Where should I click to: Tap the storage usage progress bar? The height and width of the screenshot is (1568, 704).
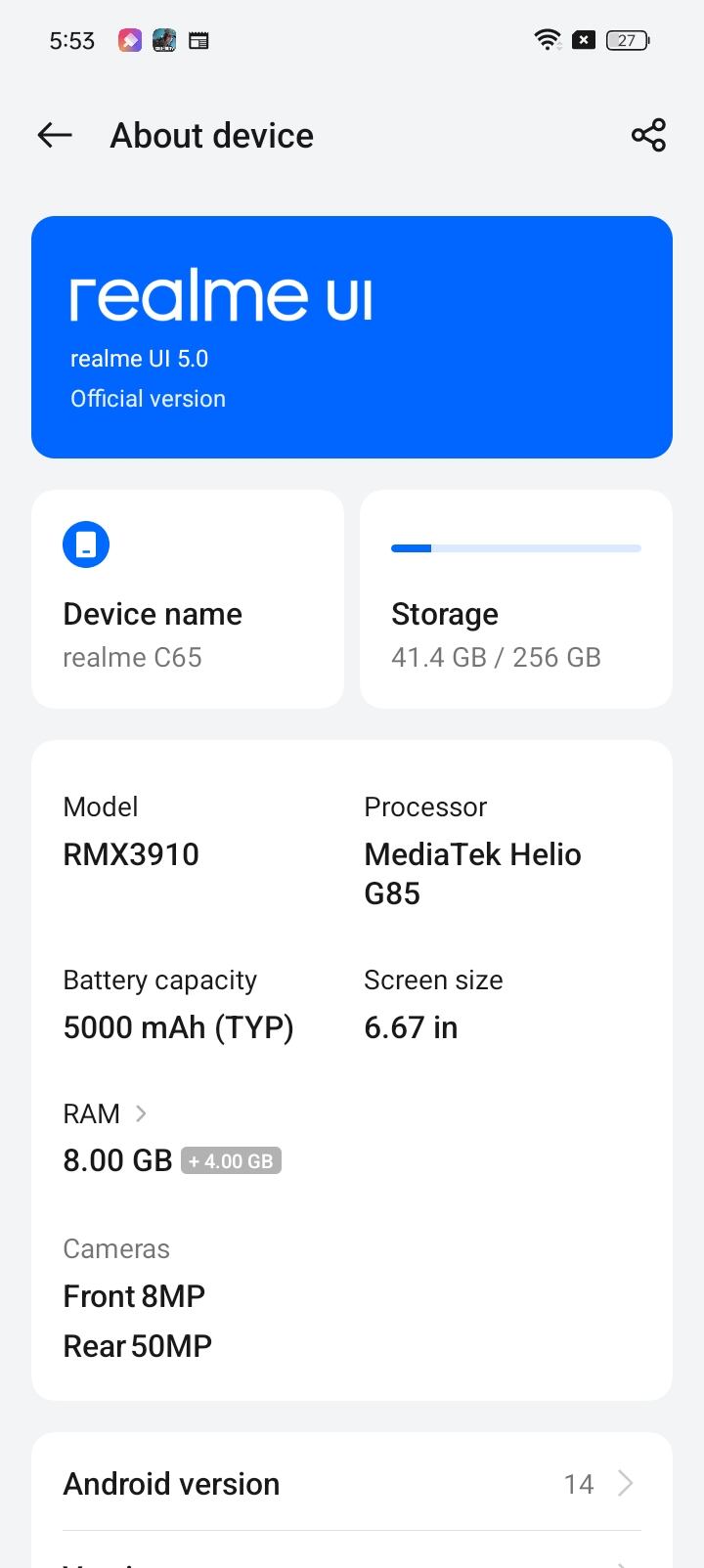(516, 548)
